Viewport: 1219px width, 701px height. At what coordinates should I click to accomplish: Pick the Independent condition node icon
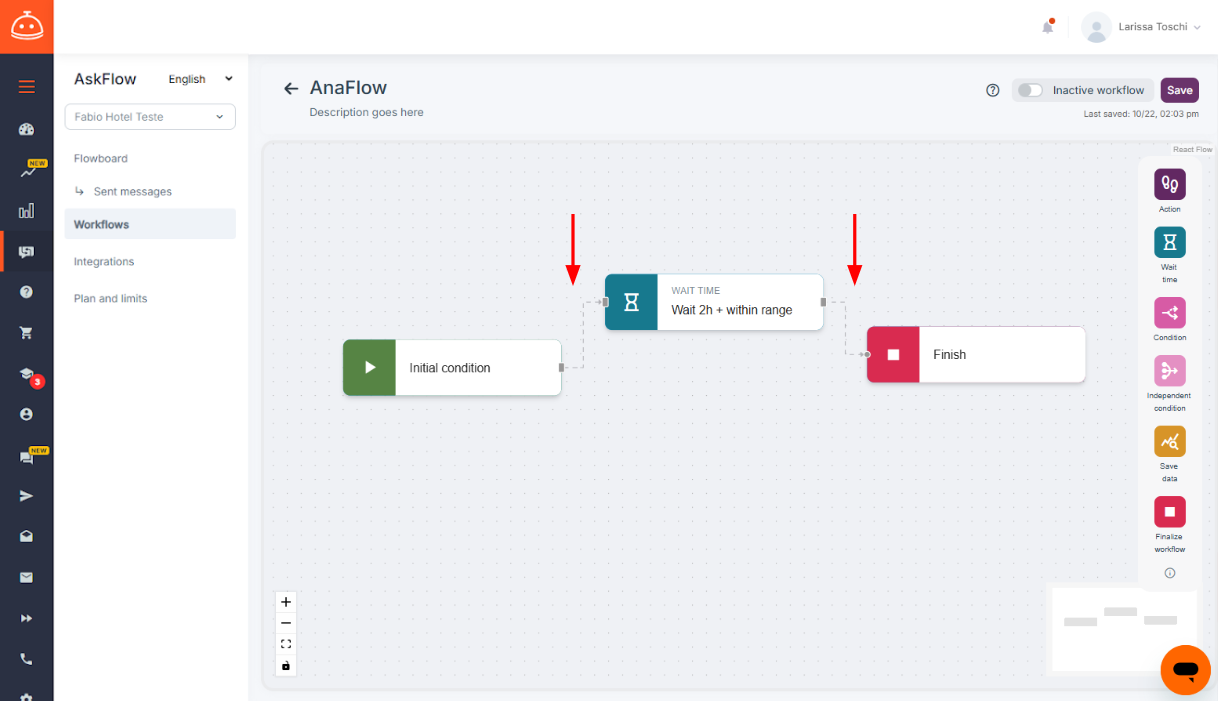point(1169,371)
